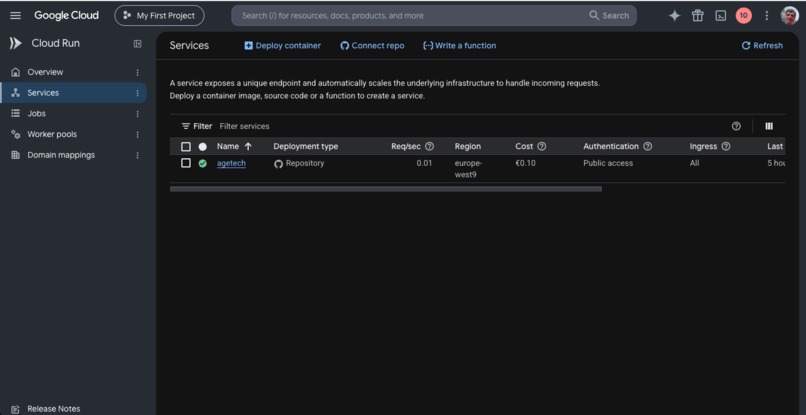Click the Repository deployment type cell
This screenshot has height=415, width=806.
(x=299, y=164)
